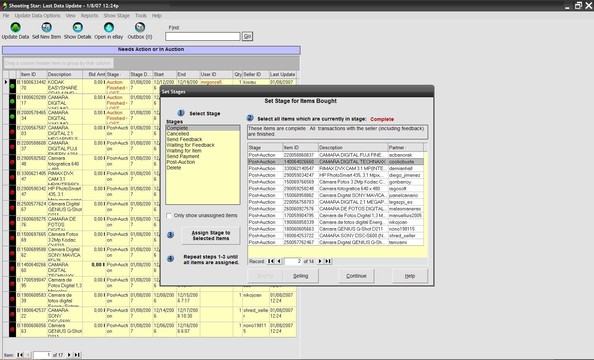Click the red status icon of RIMAX DVX row
594x360 pixels.
point(13,177)
